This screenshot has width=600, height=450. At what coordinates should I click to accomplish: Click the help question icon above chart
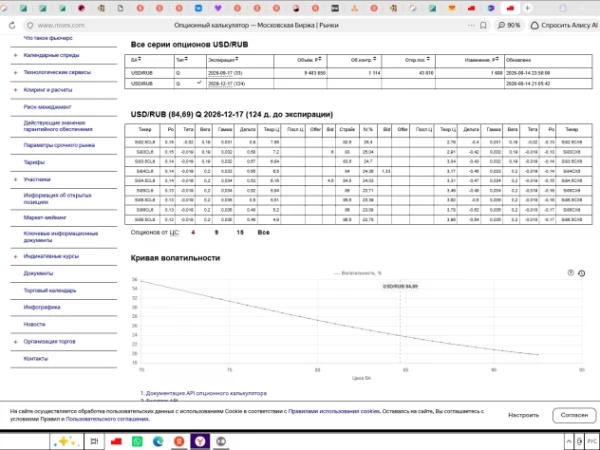(x=571, y=273)
